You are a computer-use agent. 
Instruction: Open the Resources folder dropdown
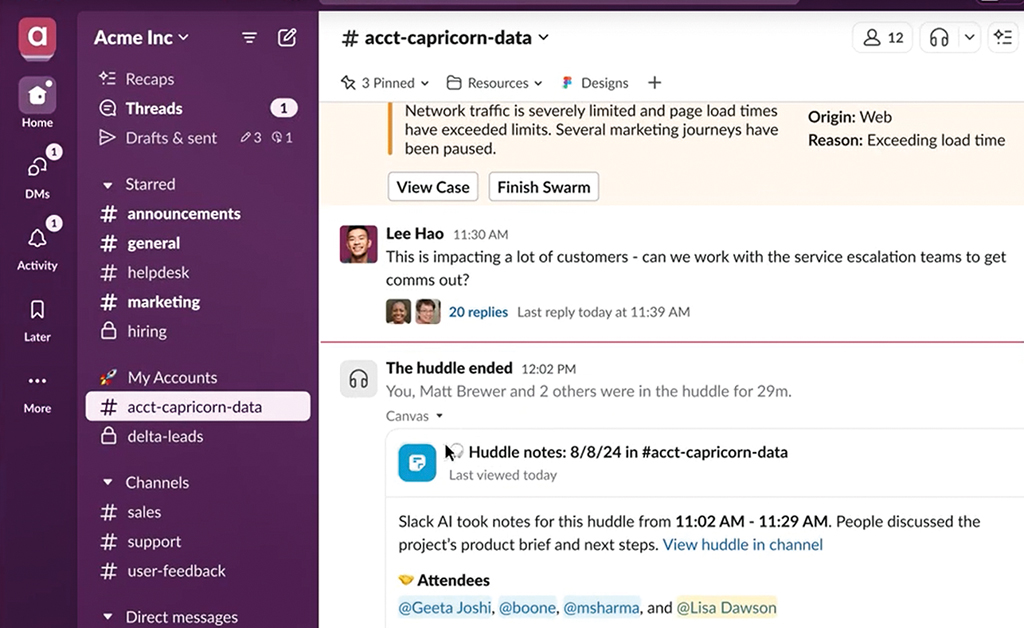tap(495, 83)
